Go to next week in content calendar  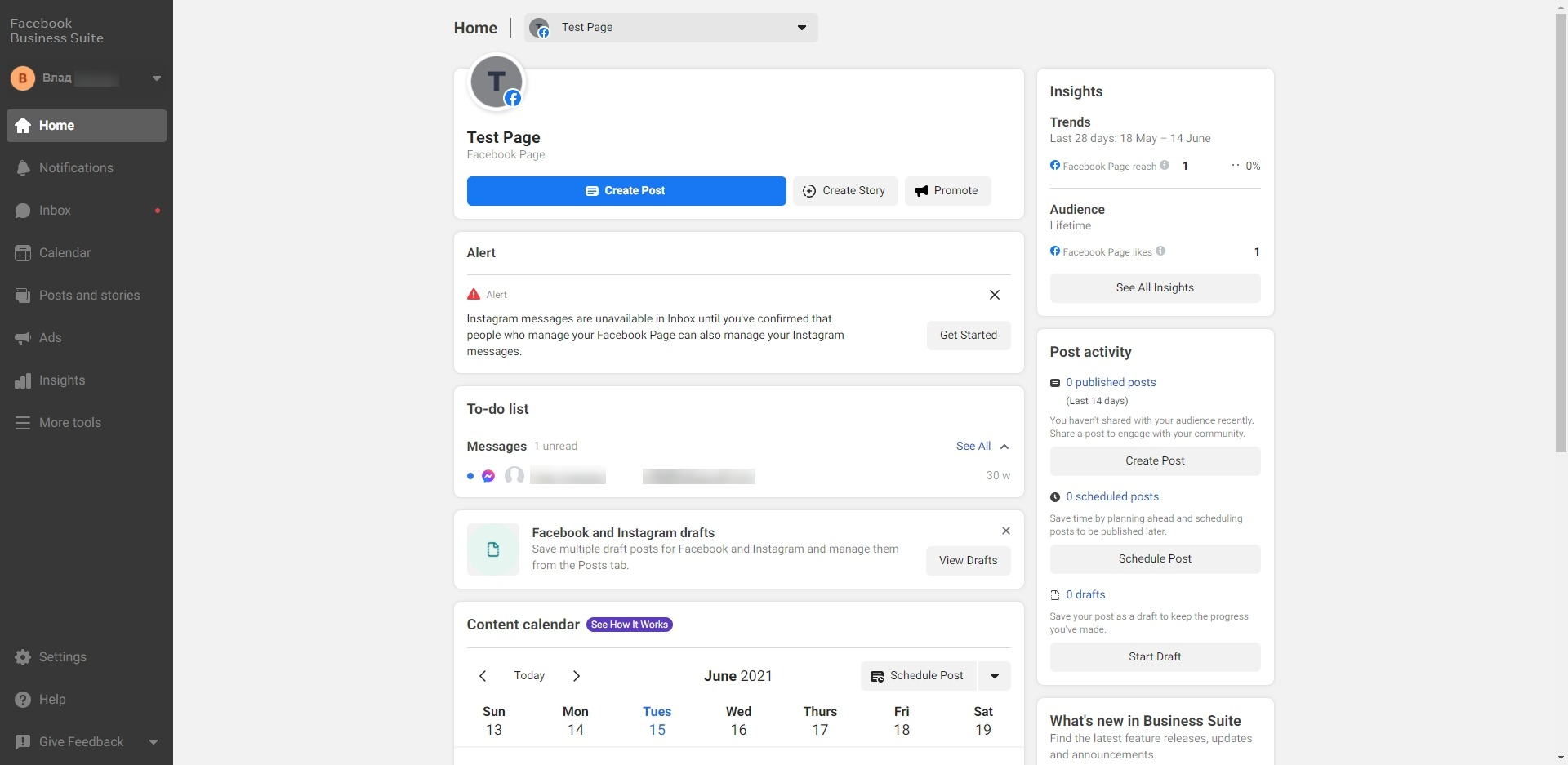tap(577, 676)
